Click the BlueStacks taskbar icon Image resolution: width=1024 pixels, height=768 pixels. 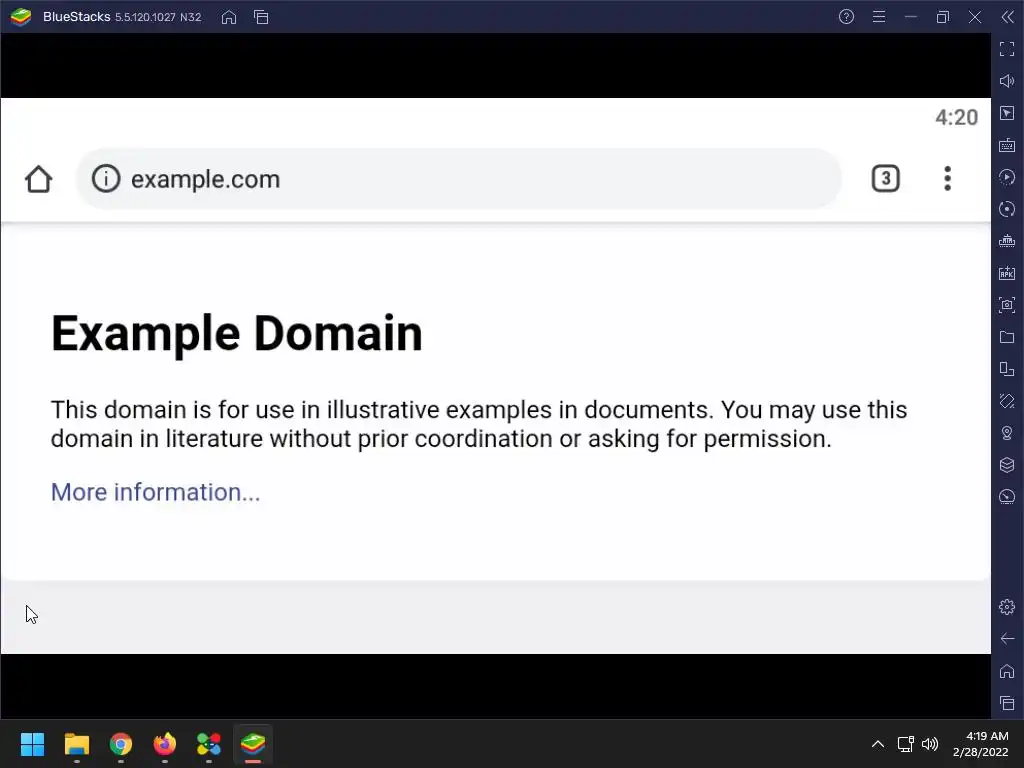click(x=253, y=744)
